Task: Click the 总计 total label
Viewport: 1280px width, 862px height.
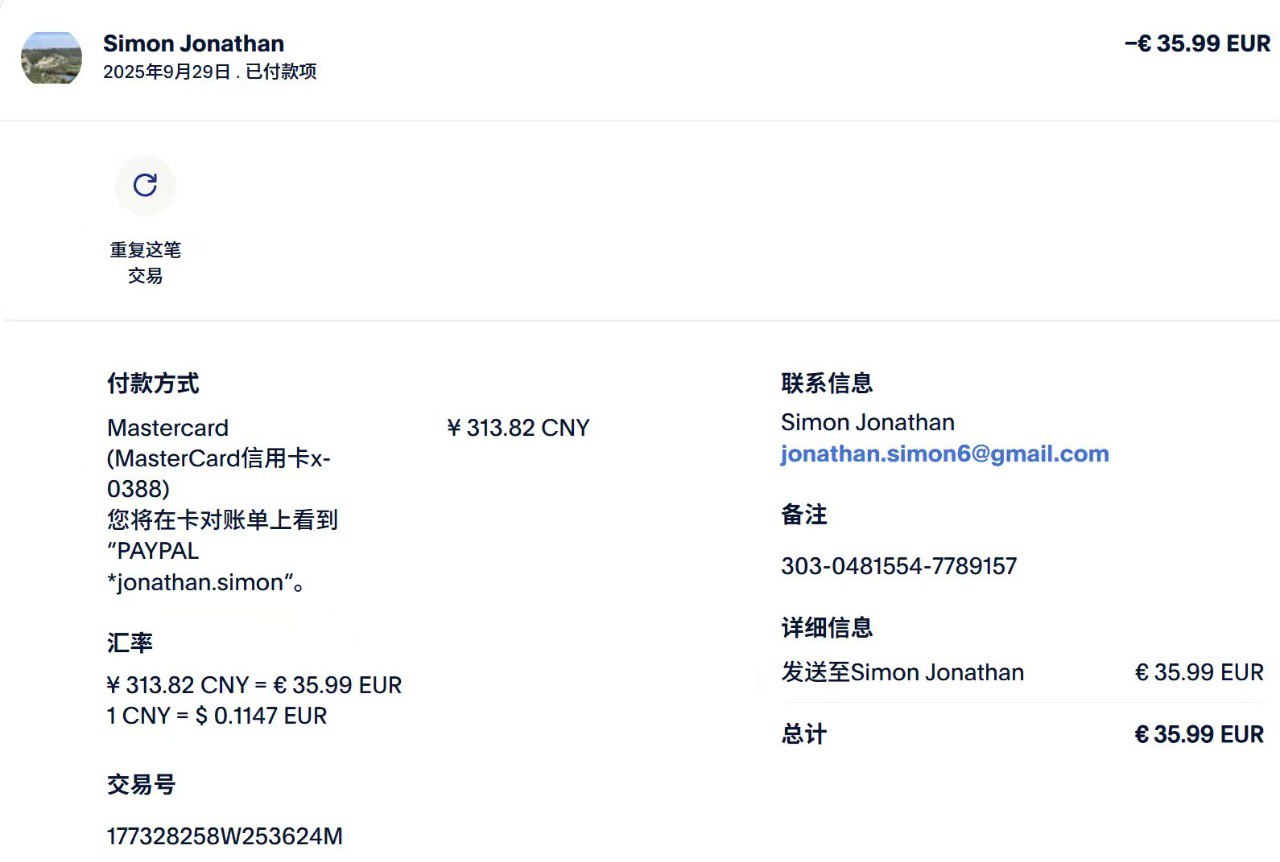Action: click(x=804, y=735)
